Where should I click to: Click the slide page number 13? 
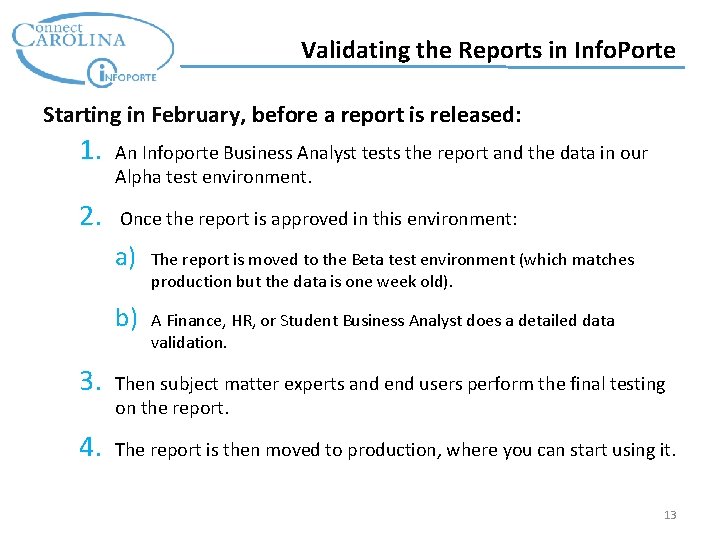(670, 515)
